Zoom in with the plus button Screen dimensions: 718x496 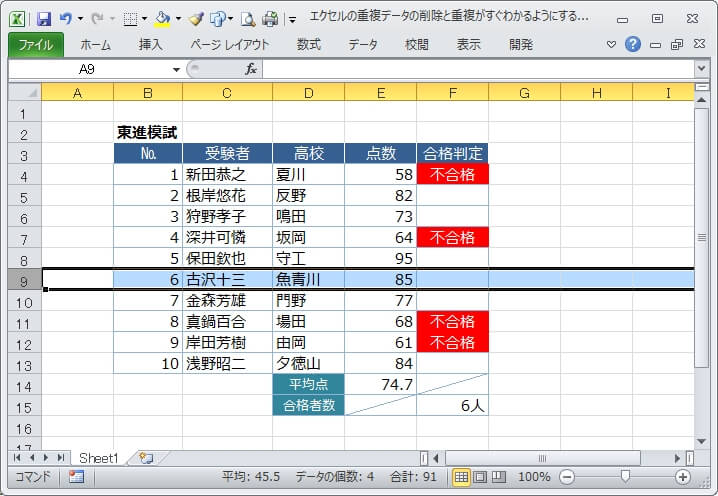pos(683,477)
